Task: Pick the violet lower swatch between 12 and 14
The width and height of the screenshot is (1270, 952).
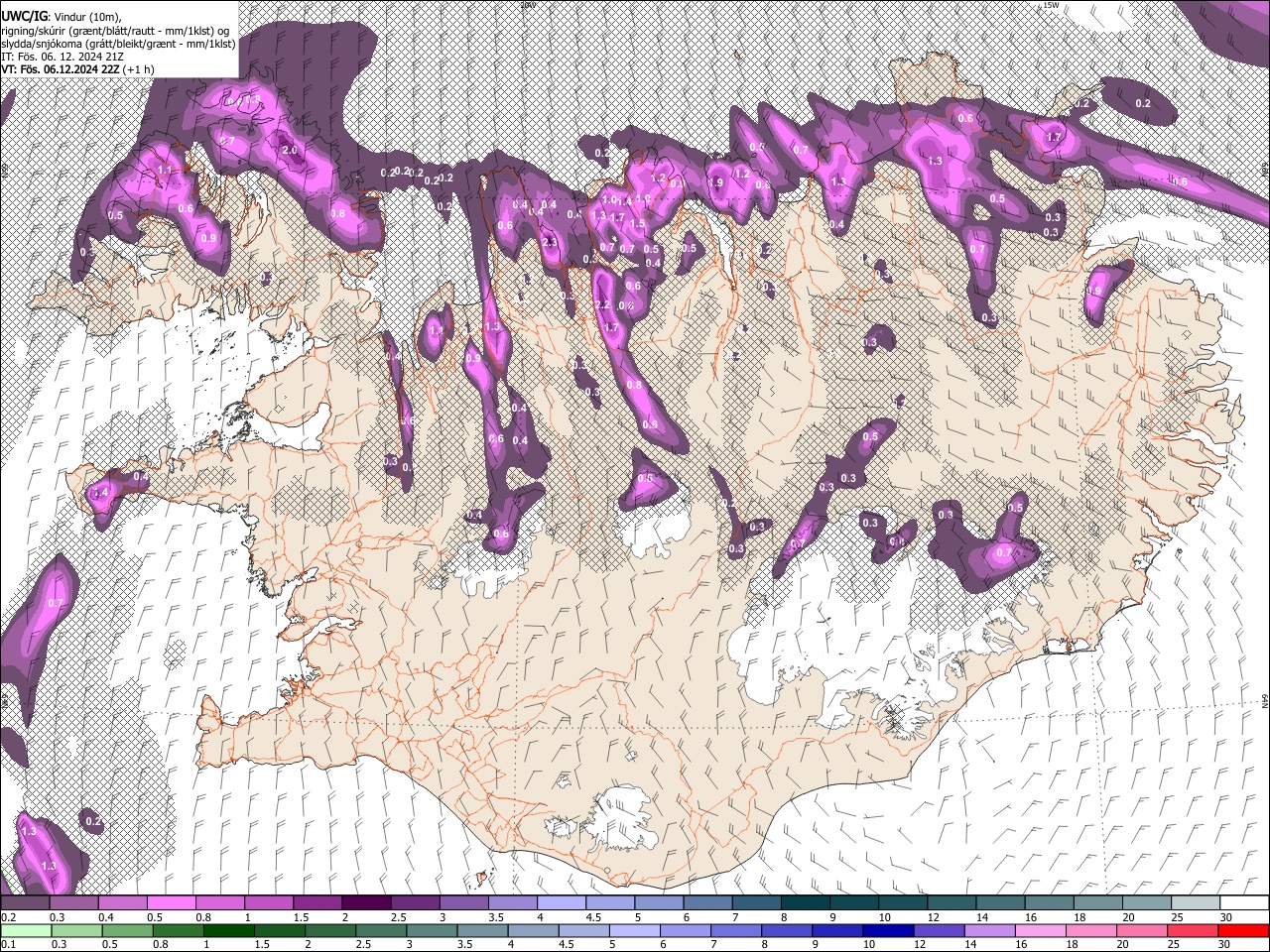Action: pos(940,930)
